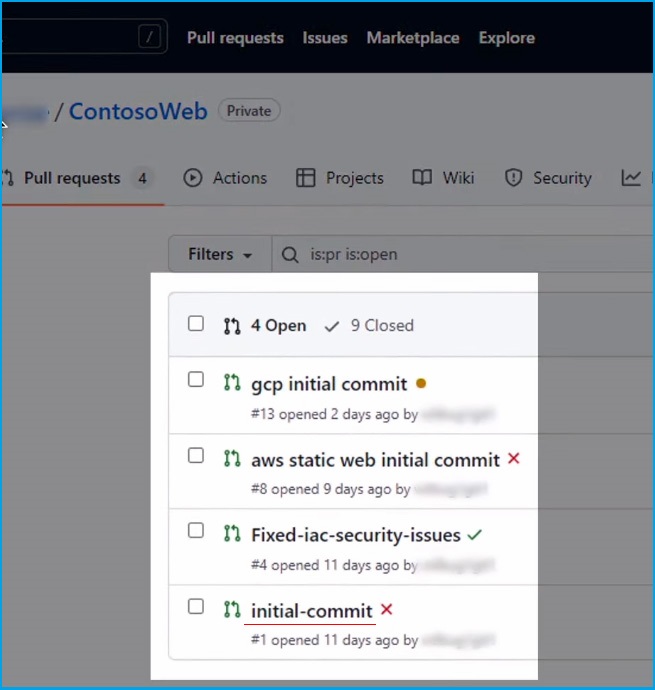Switch to the Security tab
This screenshot has height=690, width=655.
pos(548,178)
